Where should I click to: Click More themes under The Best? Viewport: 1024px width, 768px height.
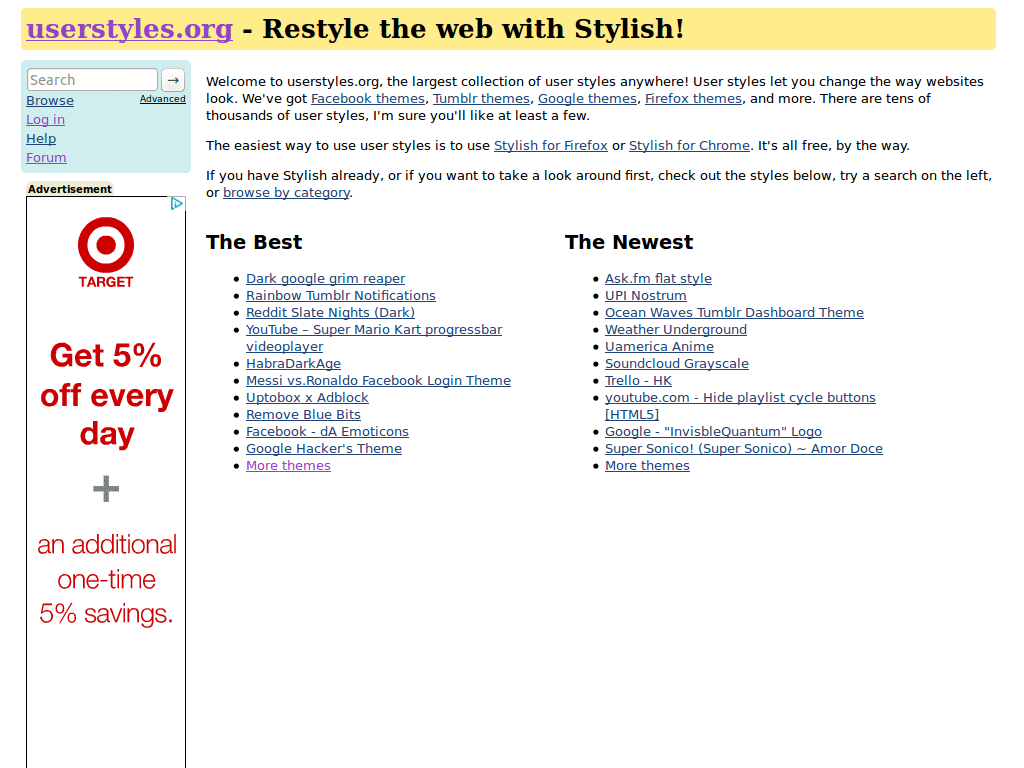coord(288,466)
